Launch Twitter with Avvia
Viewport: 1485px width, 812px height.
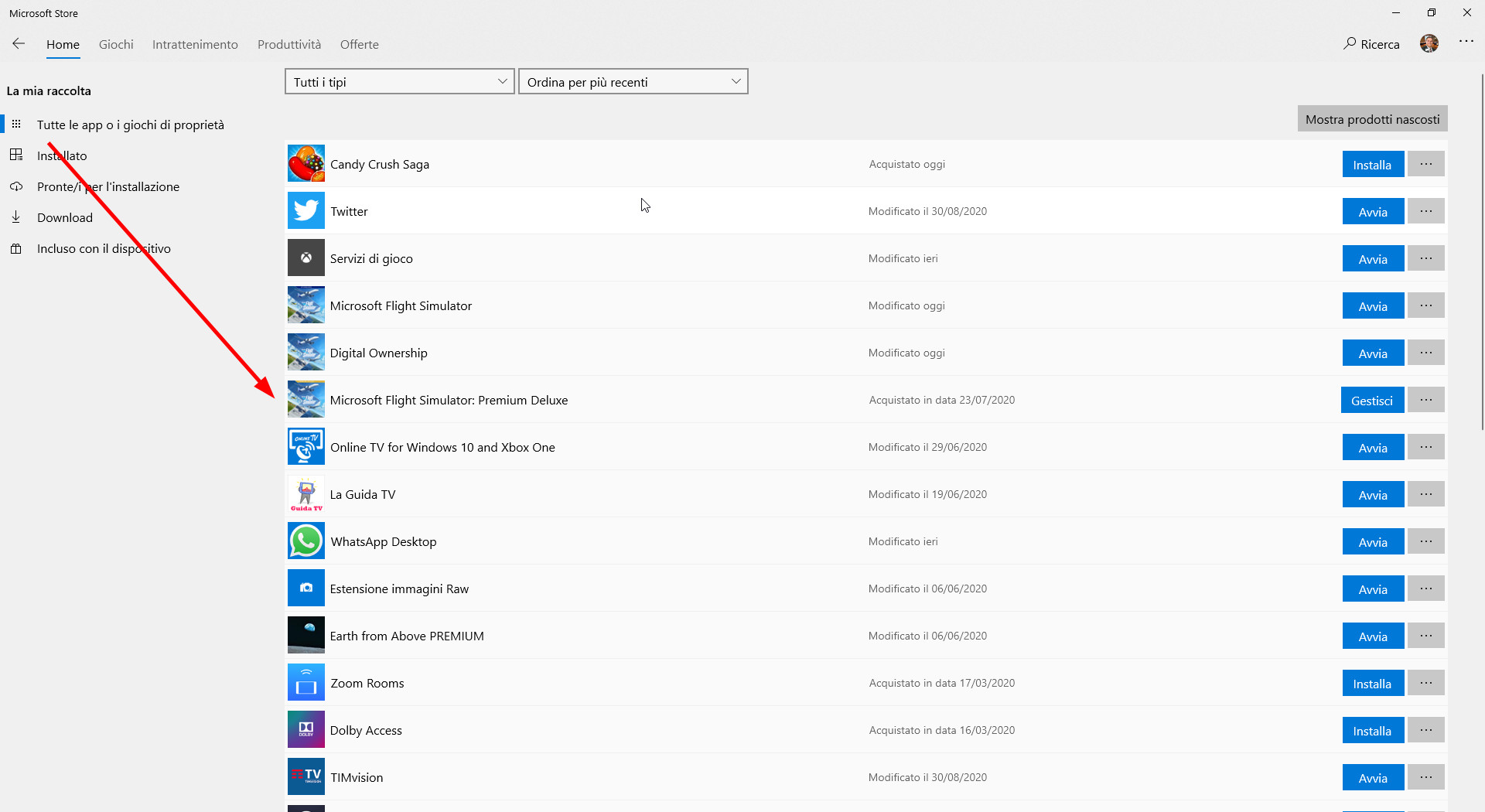[1373, 212]
